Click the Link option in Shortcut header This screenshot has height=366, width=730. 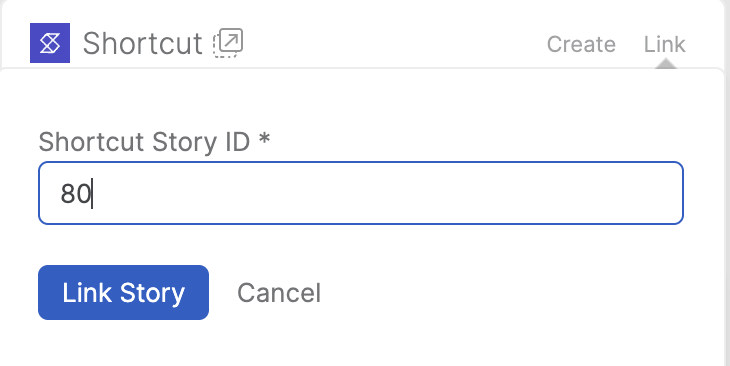(664, 44)
